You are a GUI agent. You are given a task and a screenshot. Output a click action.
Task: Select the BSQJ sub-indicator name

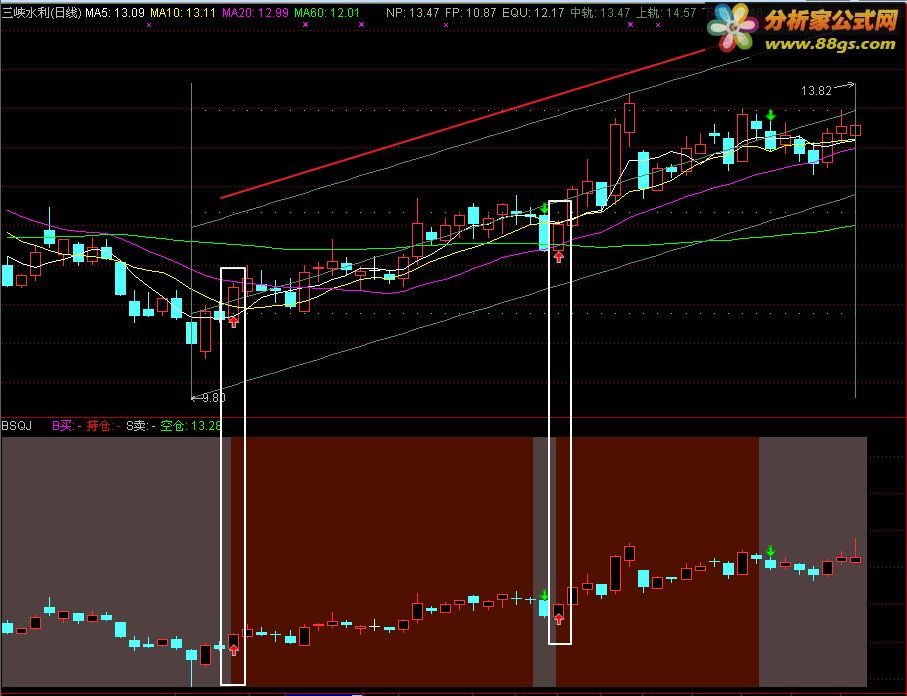pos(17,426)
